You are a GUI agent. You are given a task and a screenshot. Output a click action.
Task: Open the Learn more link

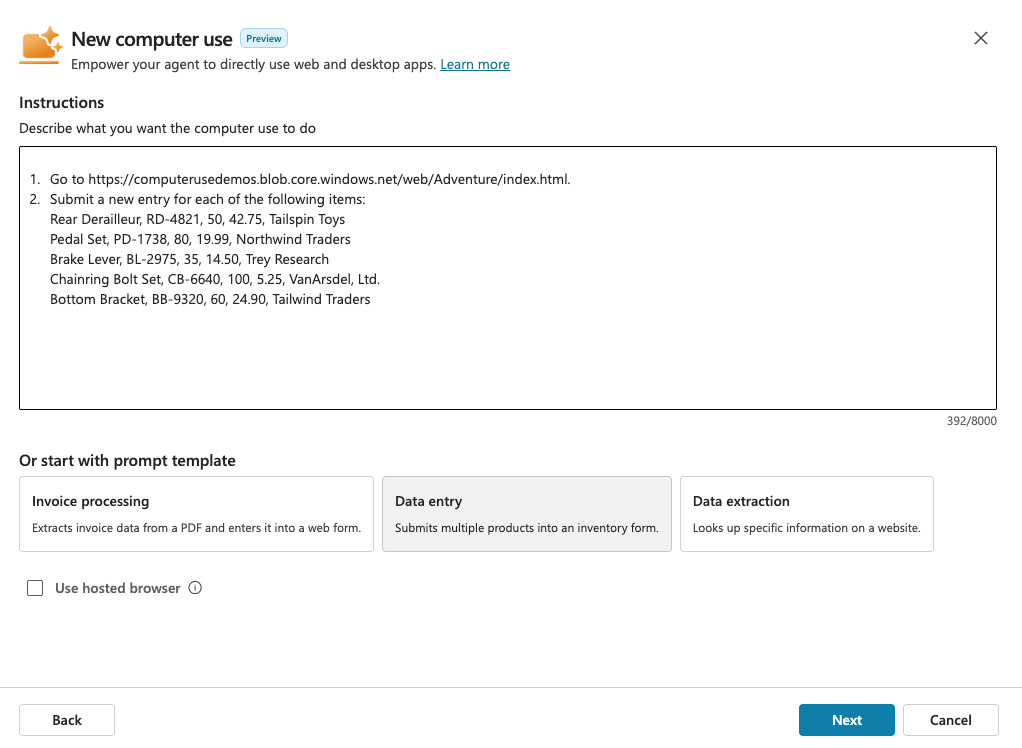point(474,64)
